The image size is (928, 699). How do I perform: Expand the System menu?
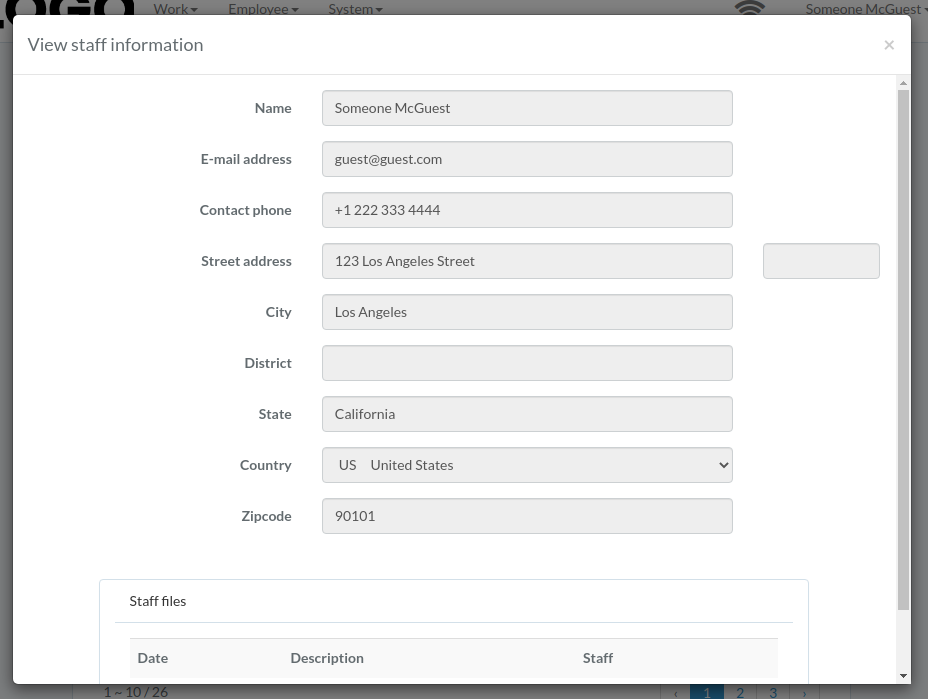(x=355, y=9)
